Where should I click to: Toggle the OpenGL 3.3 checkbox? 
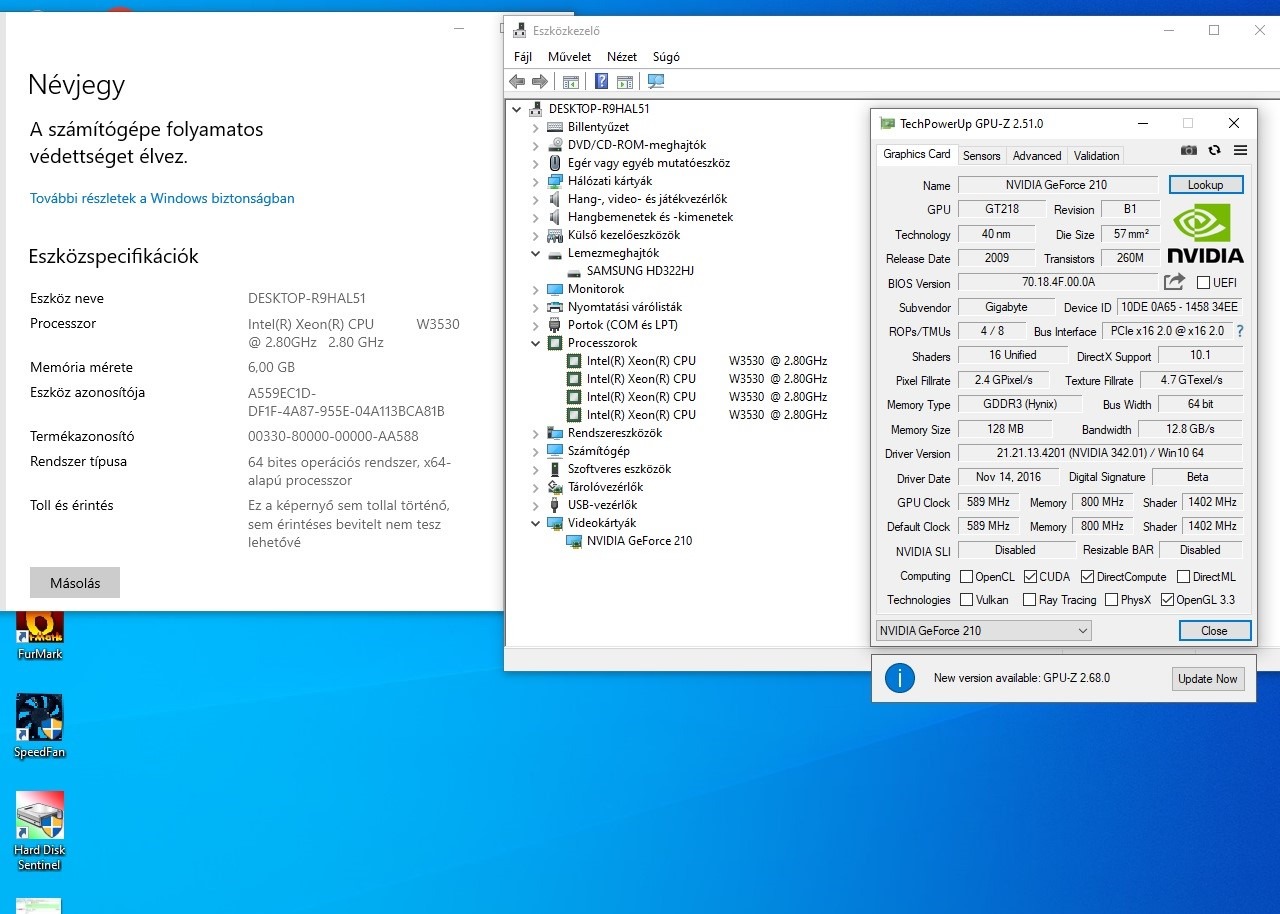[1167, 600]
